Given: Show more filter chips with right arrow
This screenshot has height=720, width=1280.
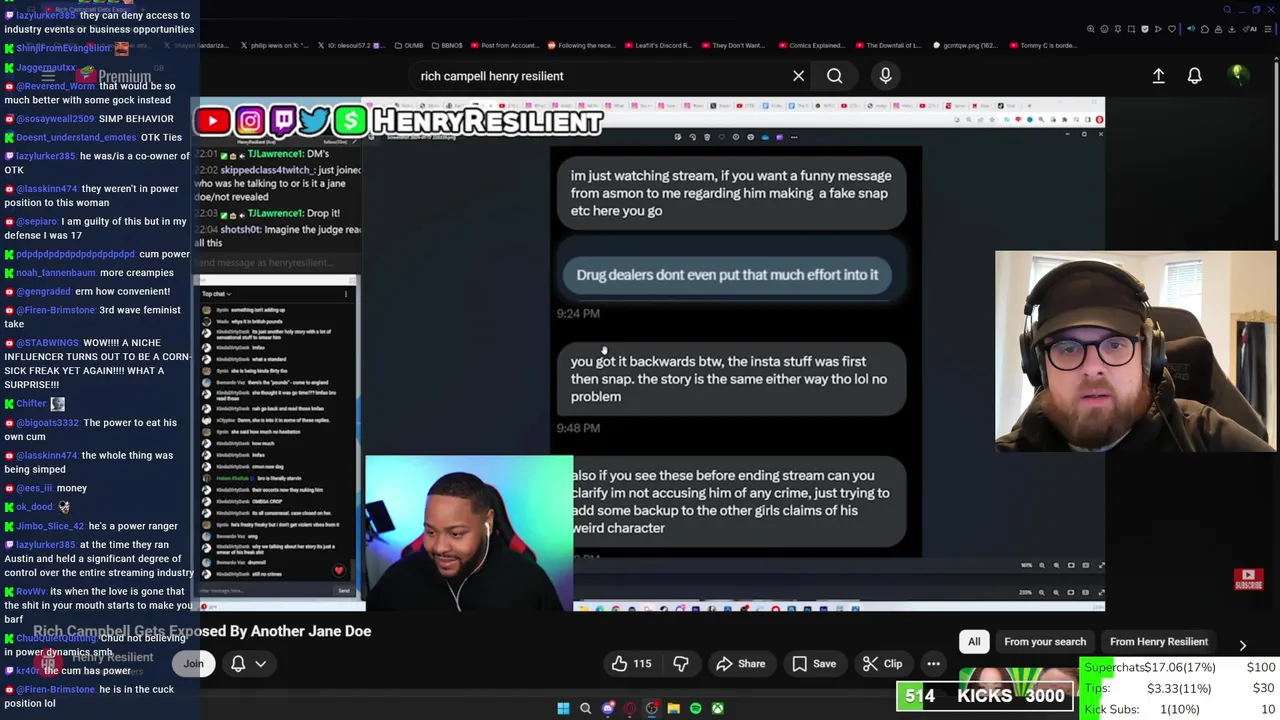Looking at the screenshot, I should 1243,646.
